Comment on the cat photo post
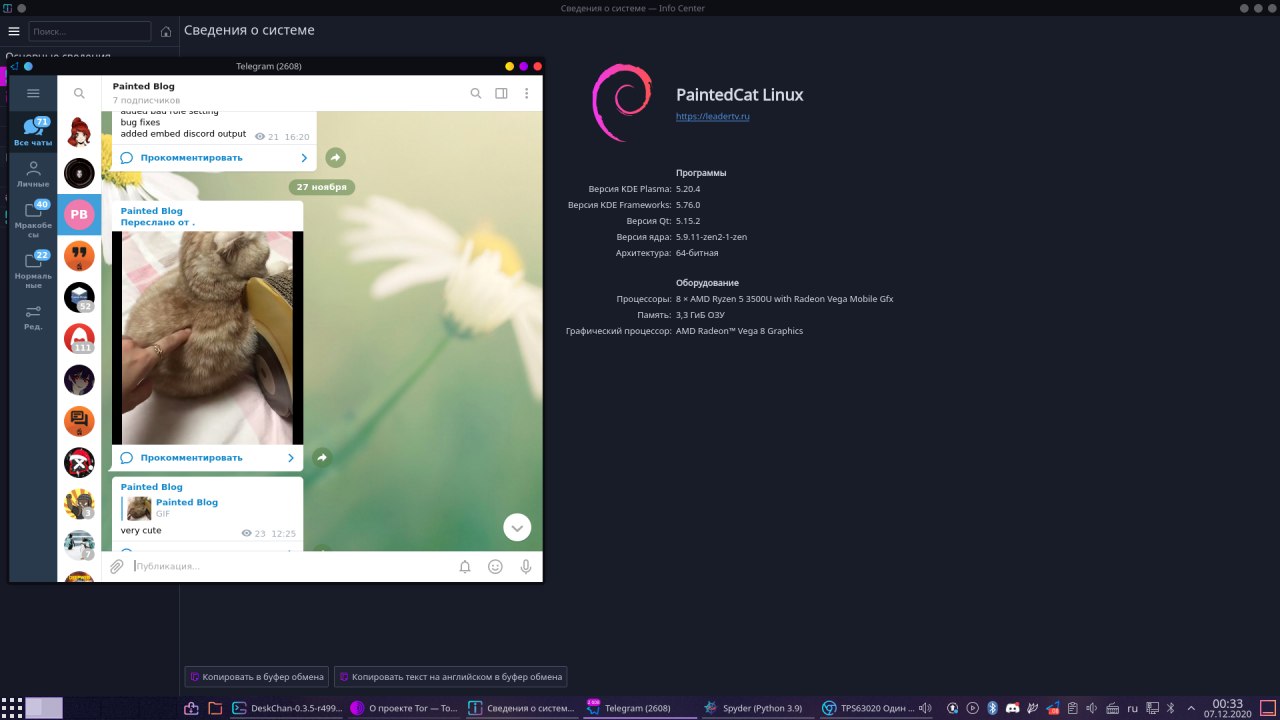 207,458
